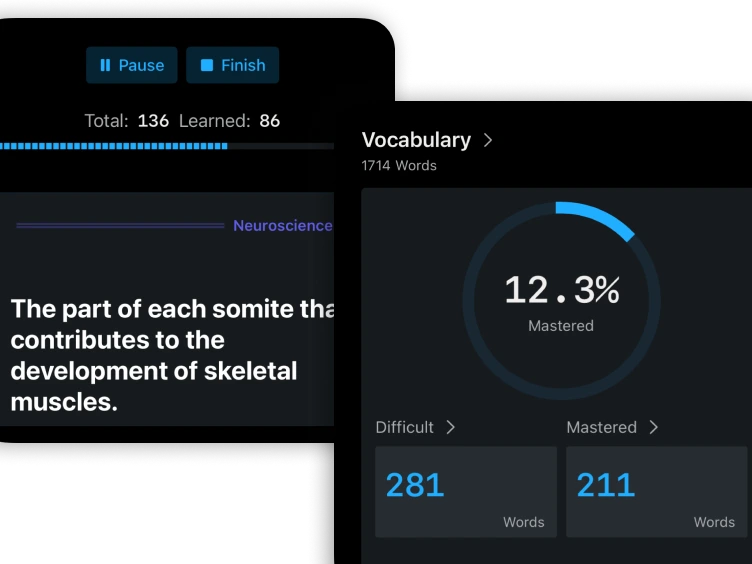Open the Mastered heading above 211

click(601, 427)
